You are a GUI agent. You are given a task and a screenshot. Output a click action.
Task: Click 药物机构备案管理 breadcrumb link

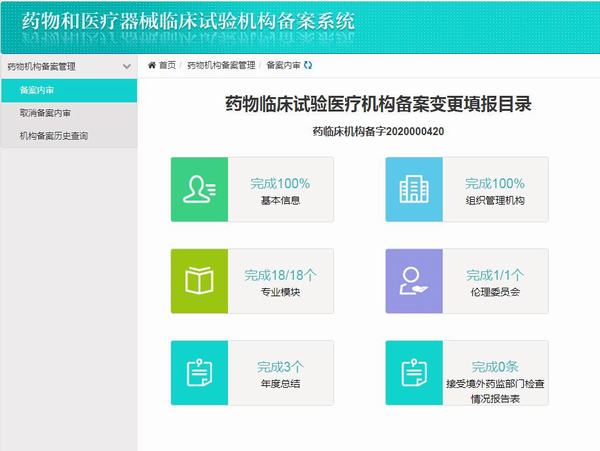click(x=220, y=65)
